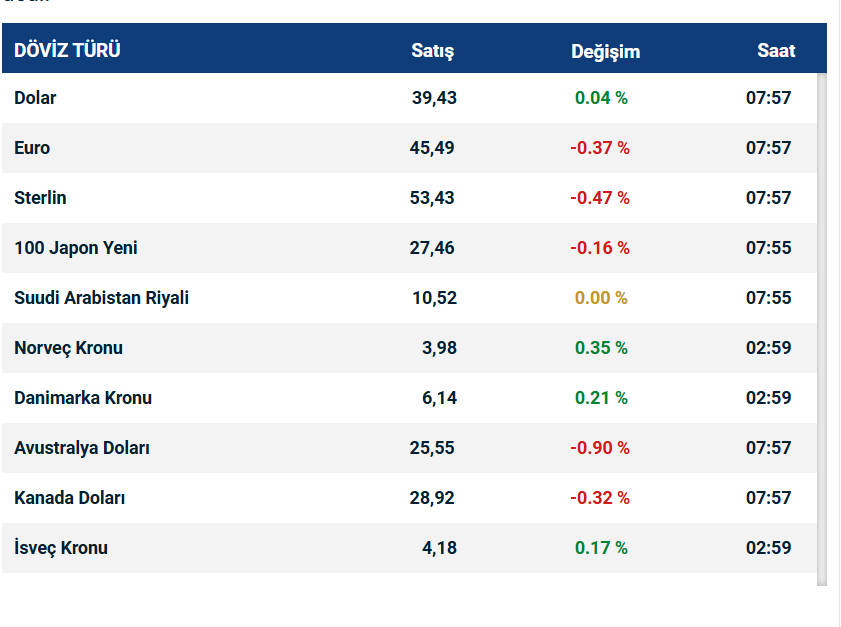Open the Norveç Kronu entry

click(x=68, y=348)
